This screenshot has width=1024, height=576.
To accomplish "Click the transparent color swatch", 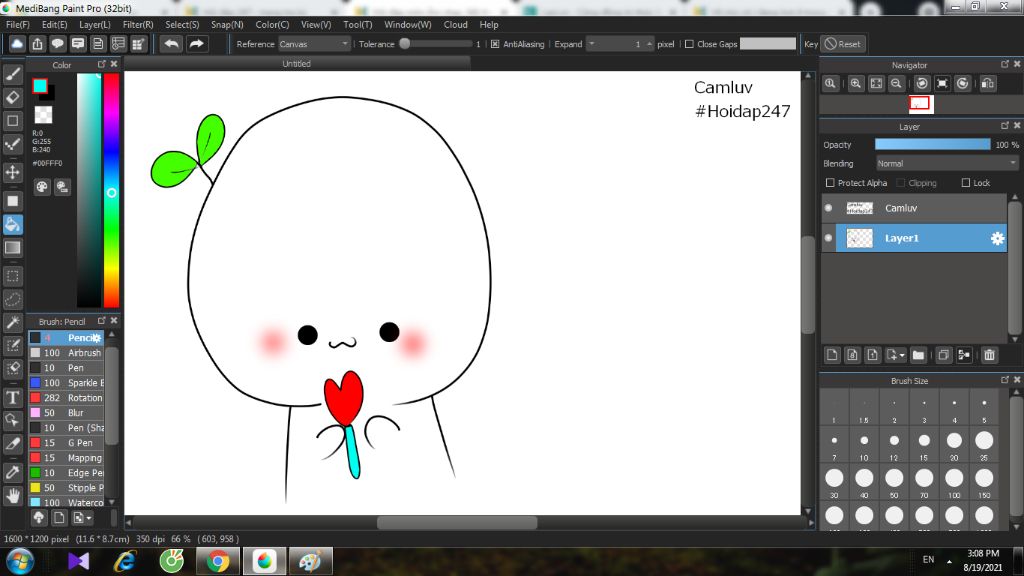I will click(x=43, y=114).
